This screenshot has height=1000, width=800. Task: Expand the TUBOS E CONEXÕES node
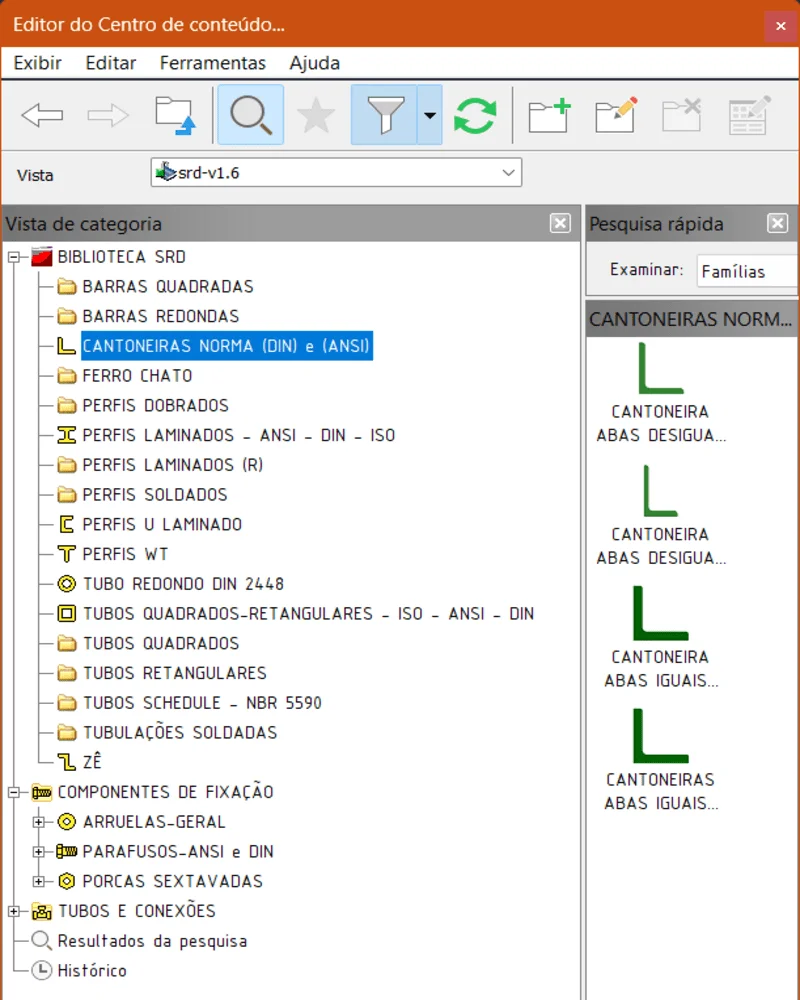click(x=15, y=911)
